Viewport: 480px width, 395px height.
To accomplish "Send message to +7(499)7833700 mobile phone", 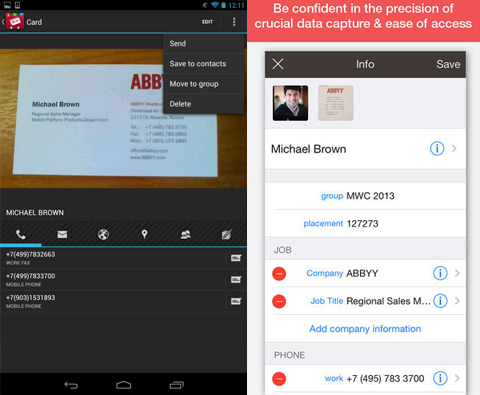I will point(236,280).
